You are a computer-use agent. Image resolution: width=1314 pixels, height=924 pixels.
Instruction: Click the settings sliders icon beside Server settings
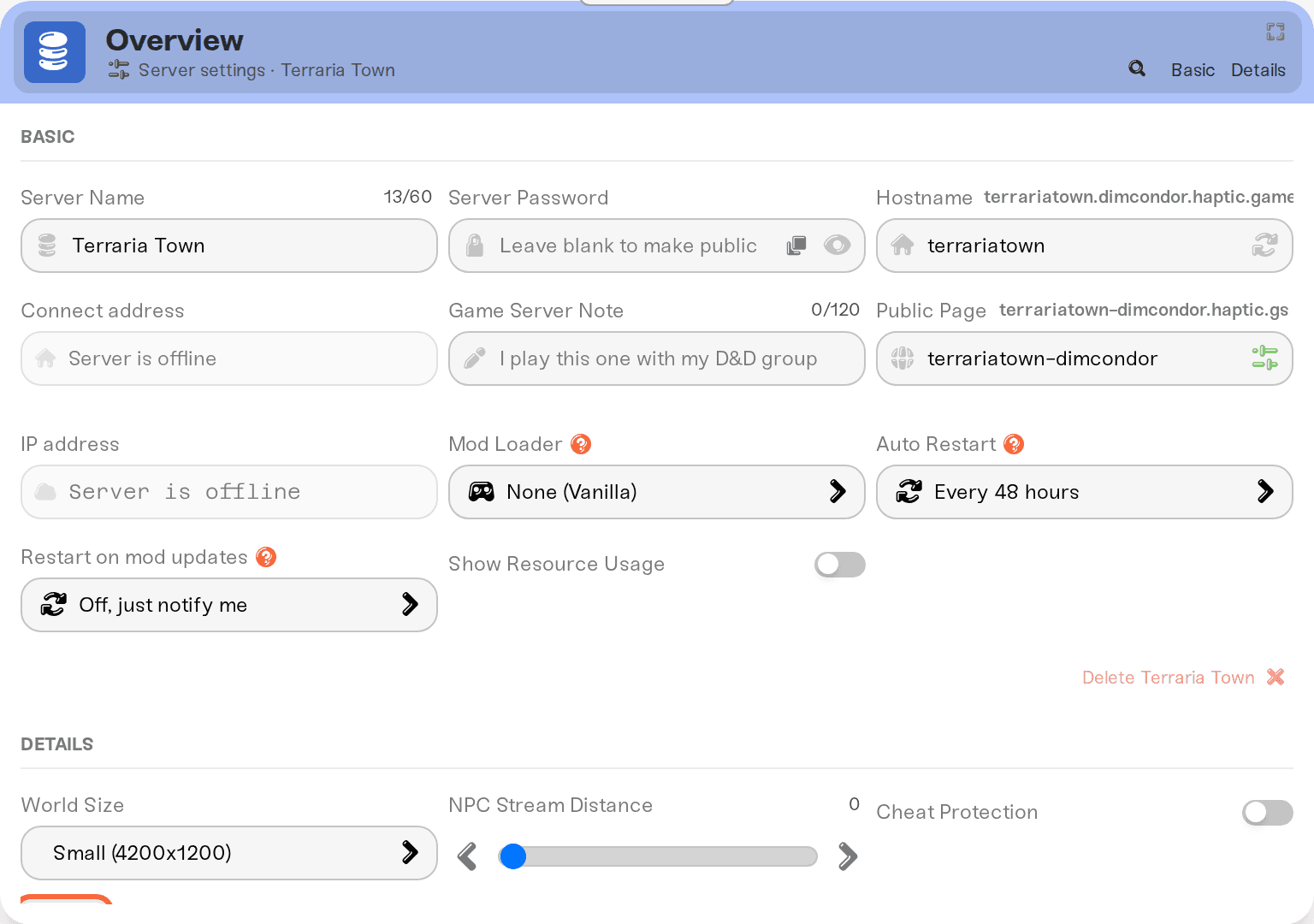119,70
